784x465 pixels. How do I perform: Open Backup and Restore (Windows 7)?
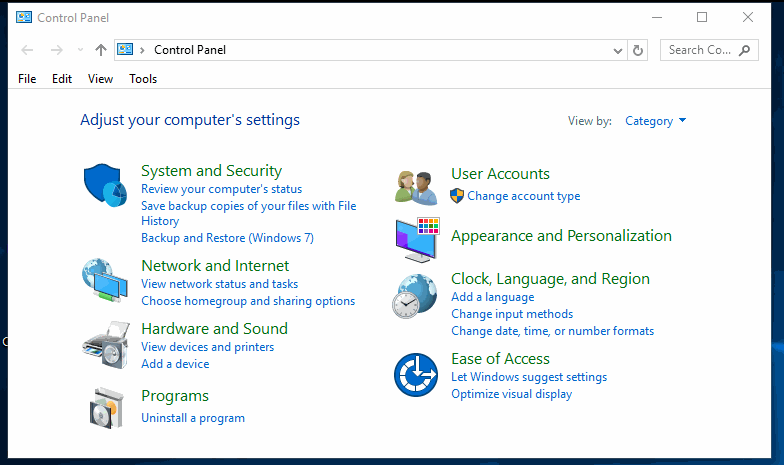tap(228, 238)
